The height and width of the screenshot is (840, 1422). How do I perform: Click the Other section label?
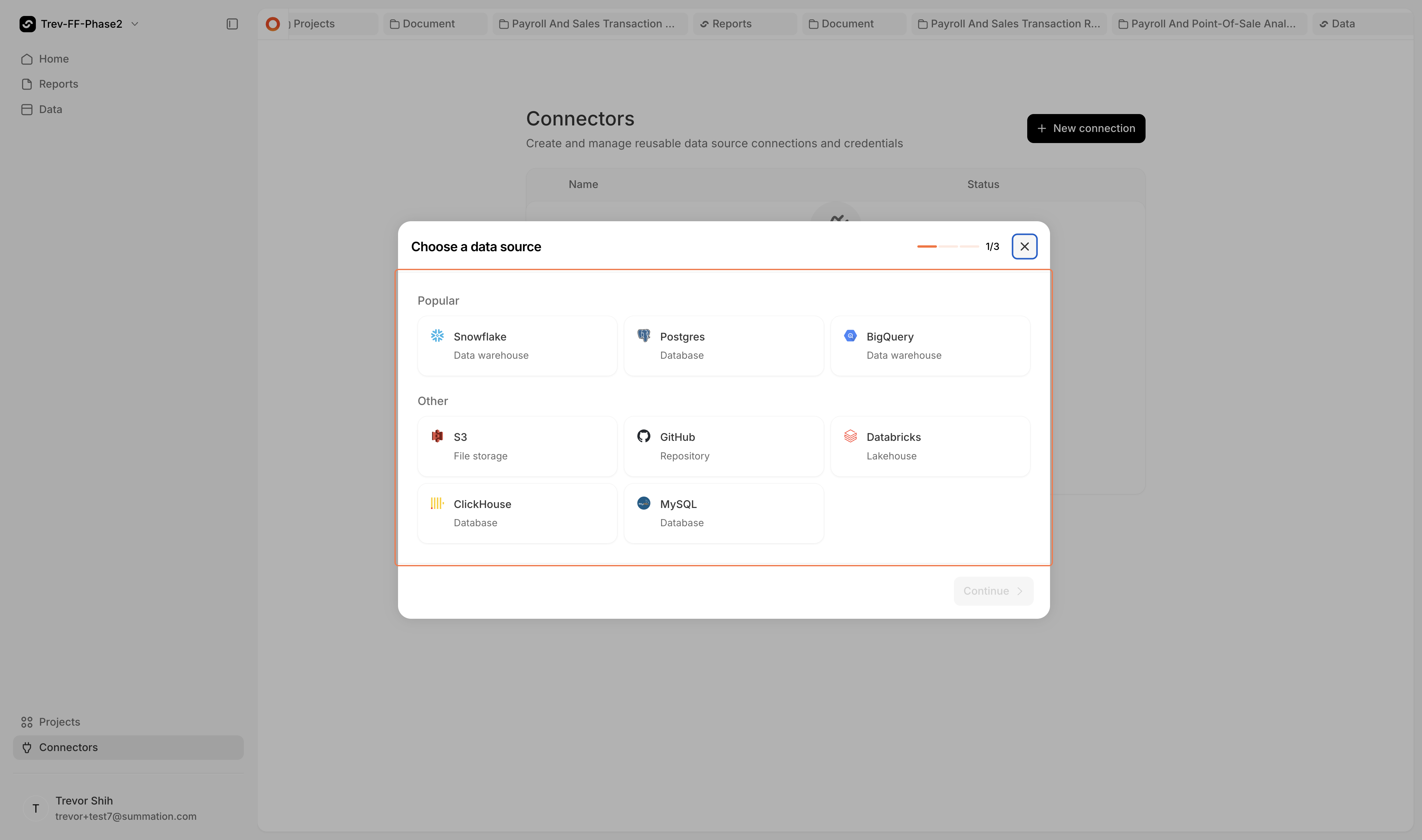click(433, 401)
